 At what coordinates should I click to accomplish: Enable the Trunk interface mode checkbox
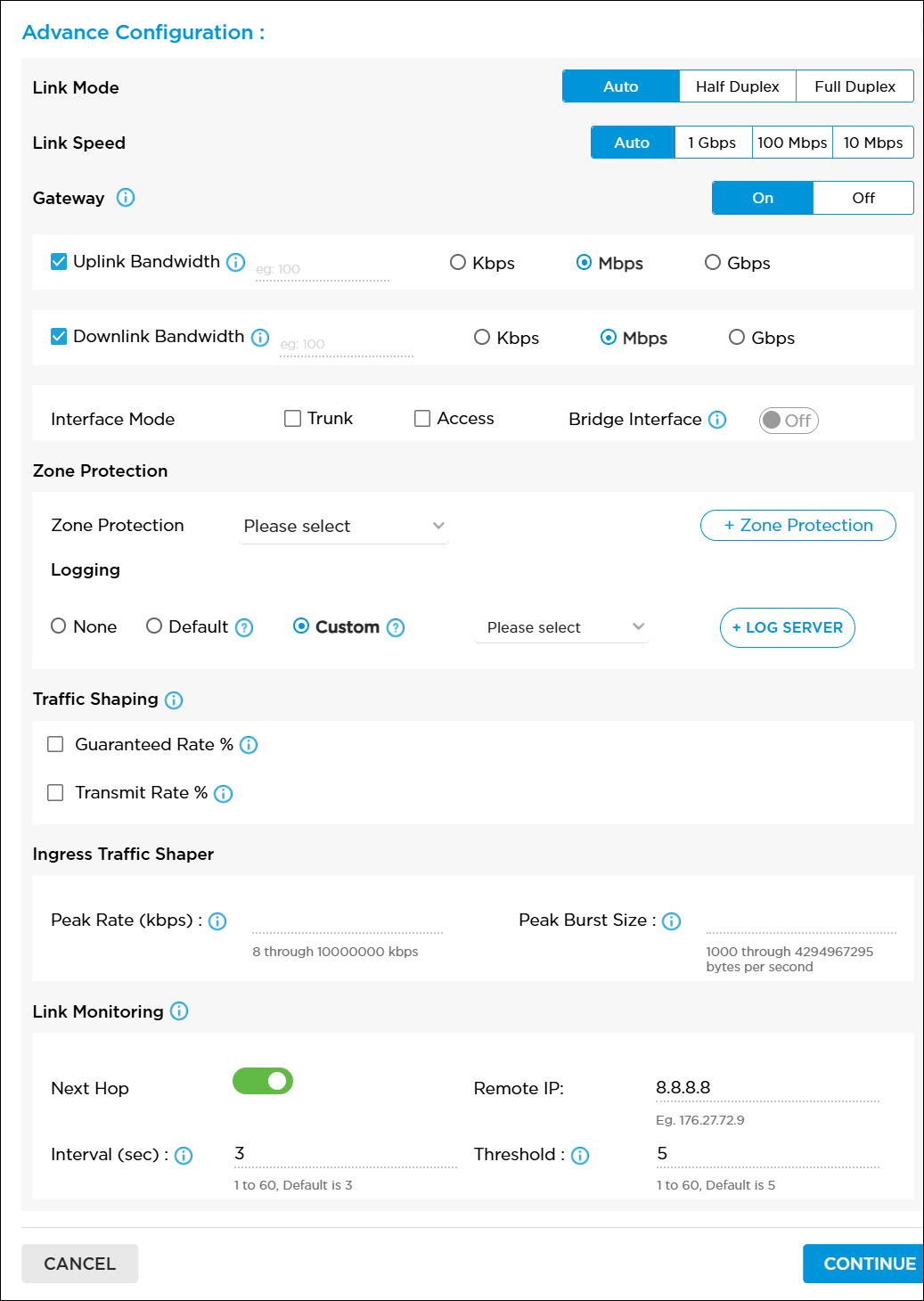292,417
